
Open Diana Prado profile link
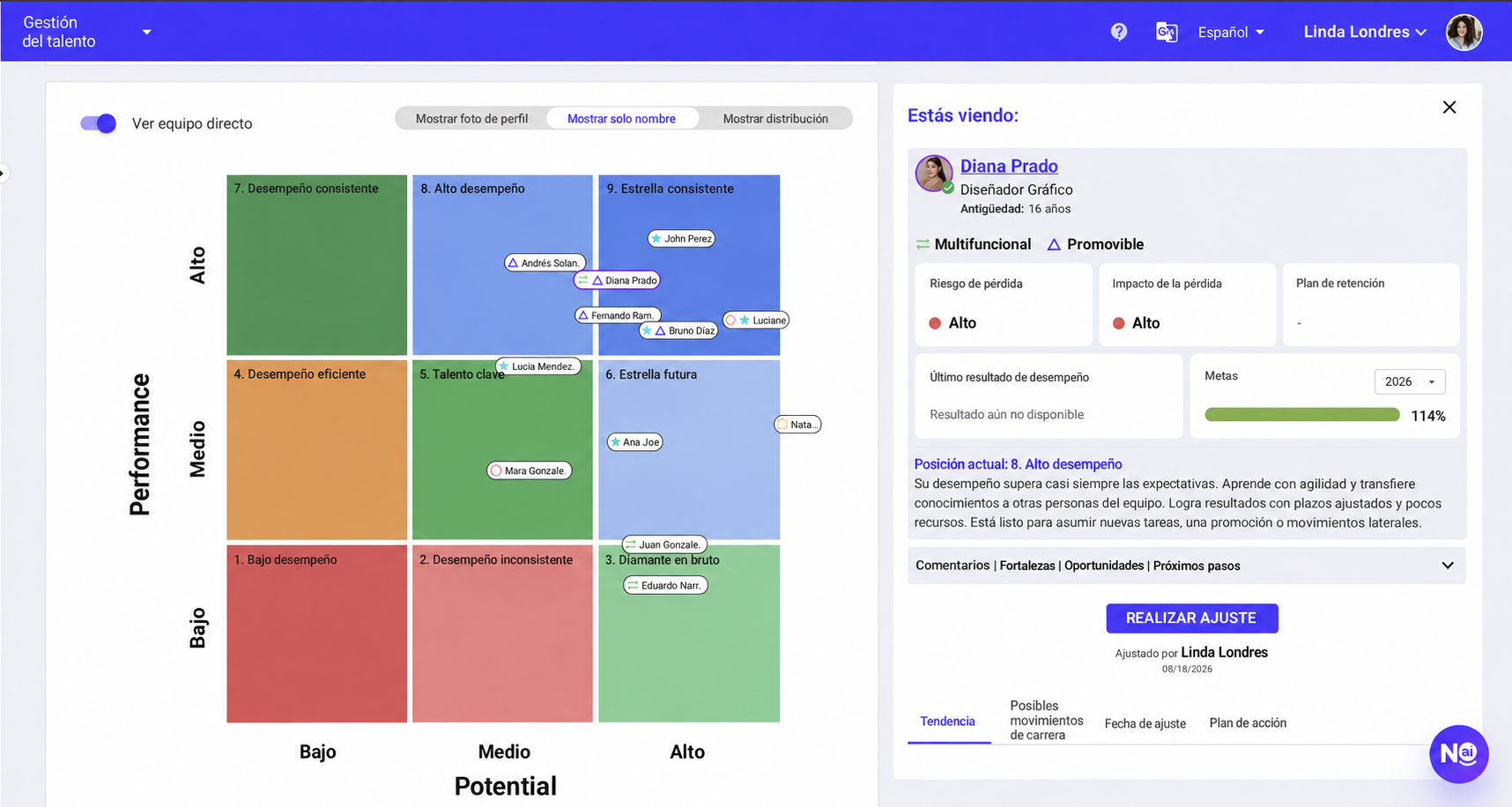tap(1009, 166)
